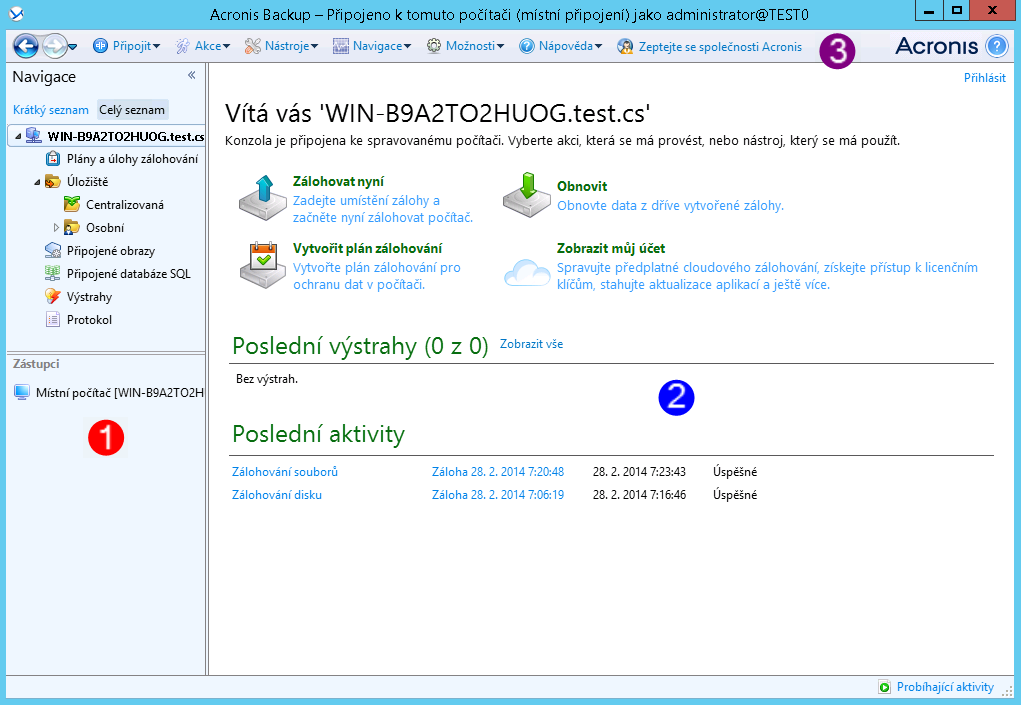This screenshot has width=1021, height=705.
Task: Switch to Krátký seznam view
Action: 51,110
